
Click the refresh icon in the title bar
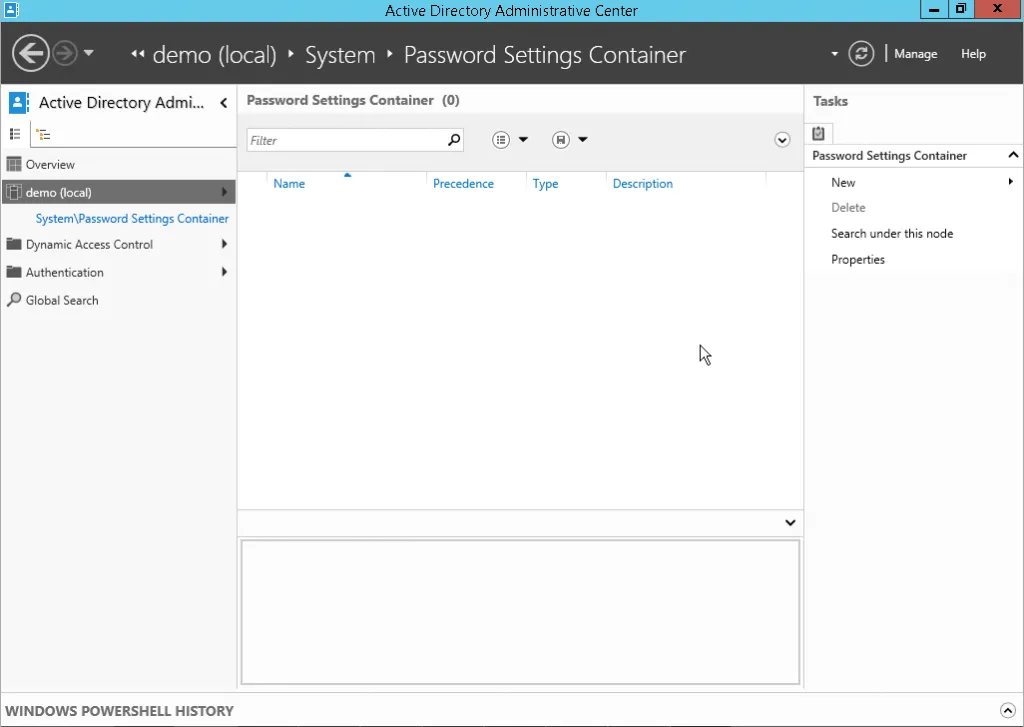pos(861,53)
